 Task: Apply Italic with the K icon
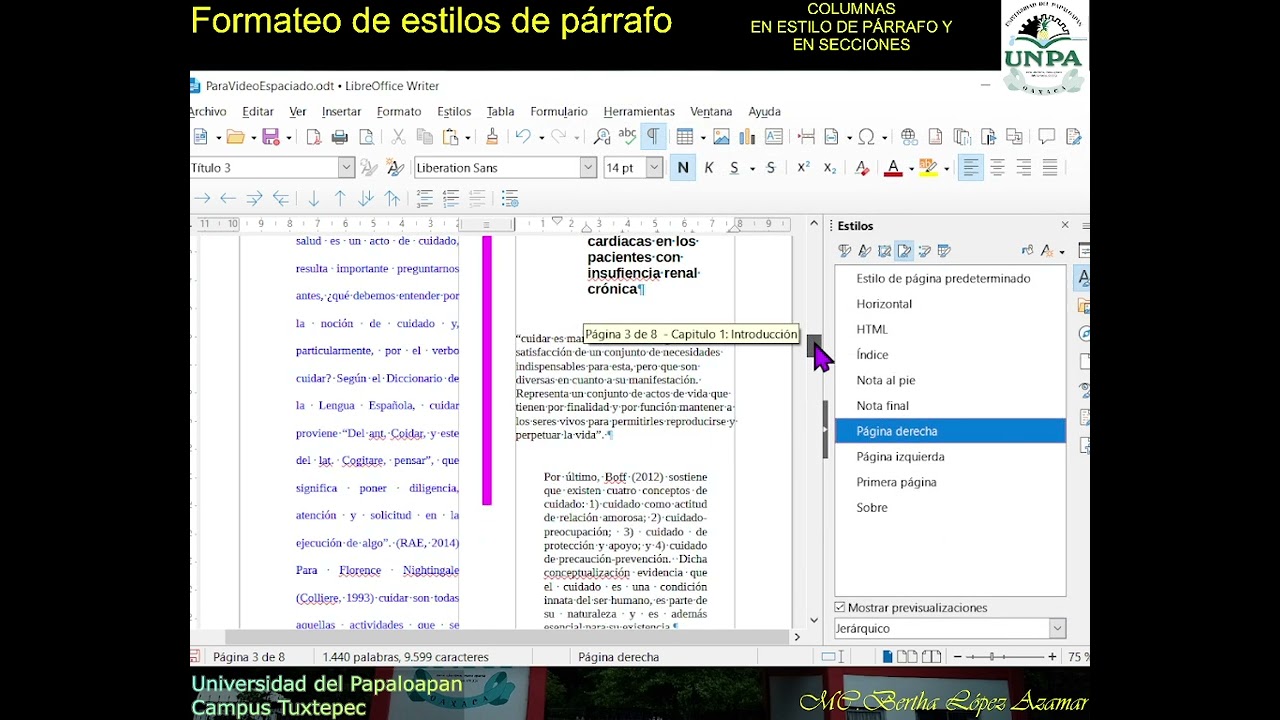[709, 168]
